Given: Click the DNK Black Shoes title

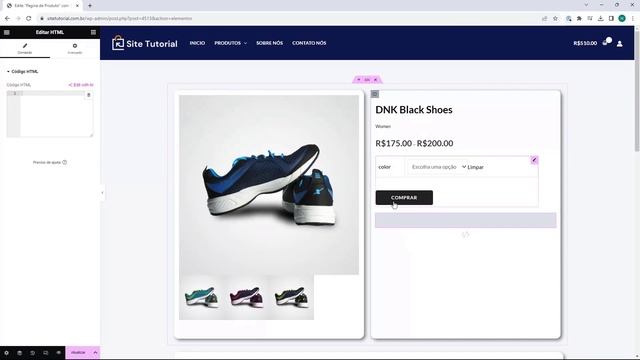Looking at the screenshot, I should tap(414, 110).
